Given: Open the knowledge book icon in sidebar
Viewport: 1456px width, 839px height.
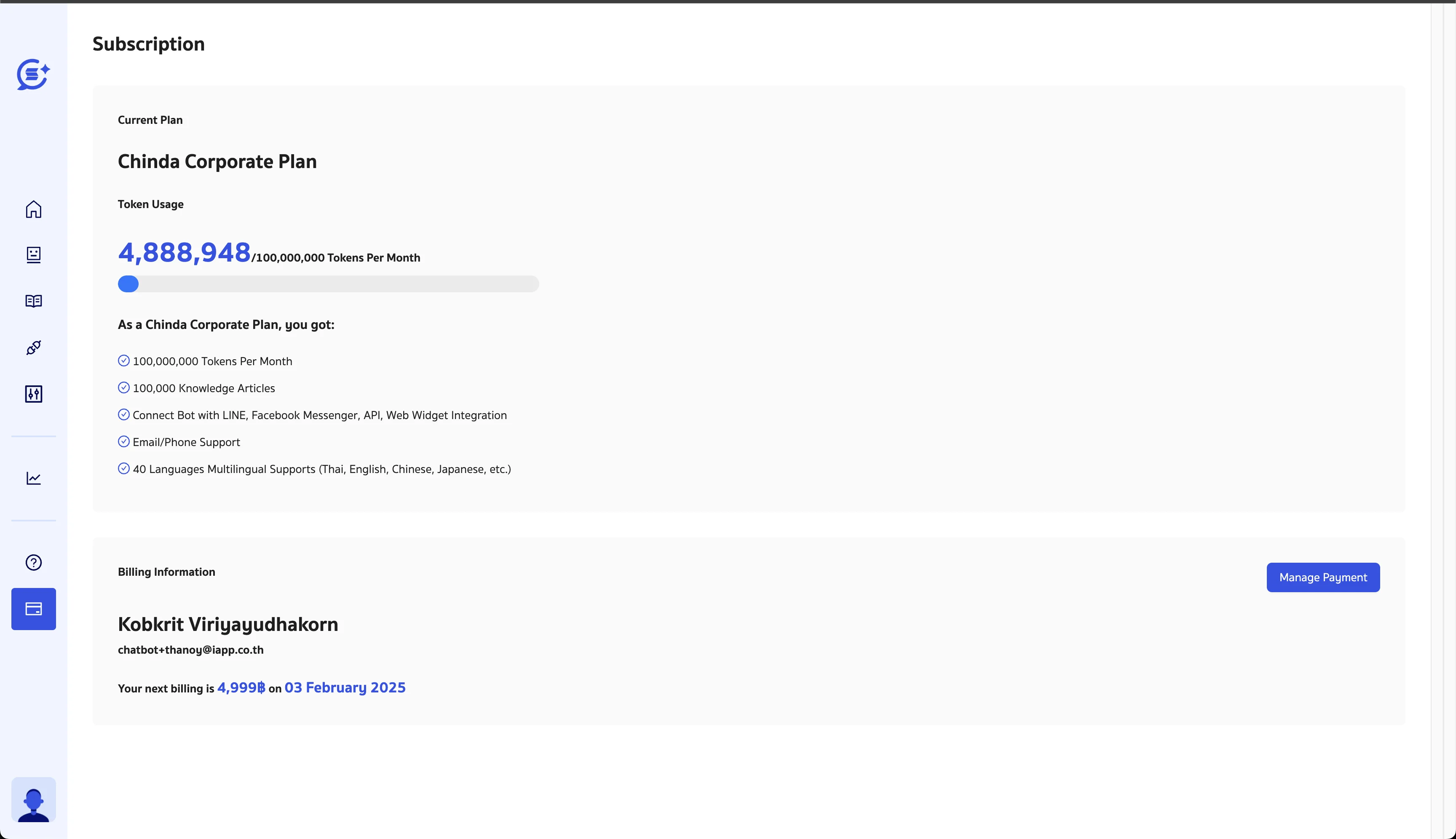Looking at the screenshot, I should (33, 302).
